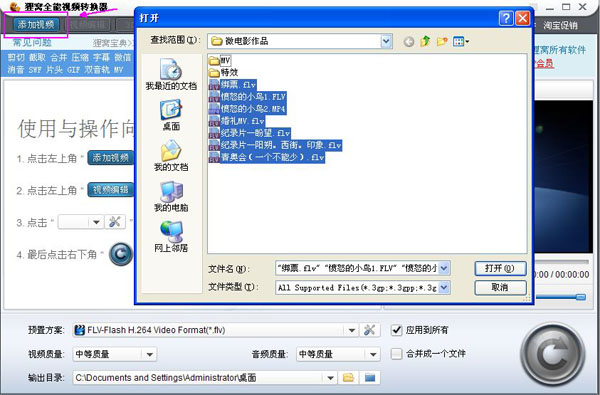Click the 打开 (Open) button in the dialog

pyautogui.click(x=500, y=268)
